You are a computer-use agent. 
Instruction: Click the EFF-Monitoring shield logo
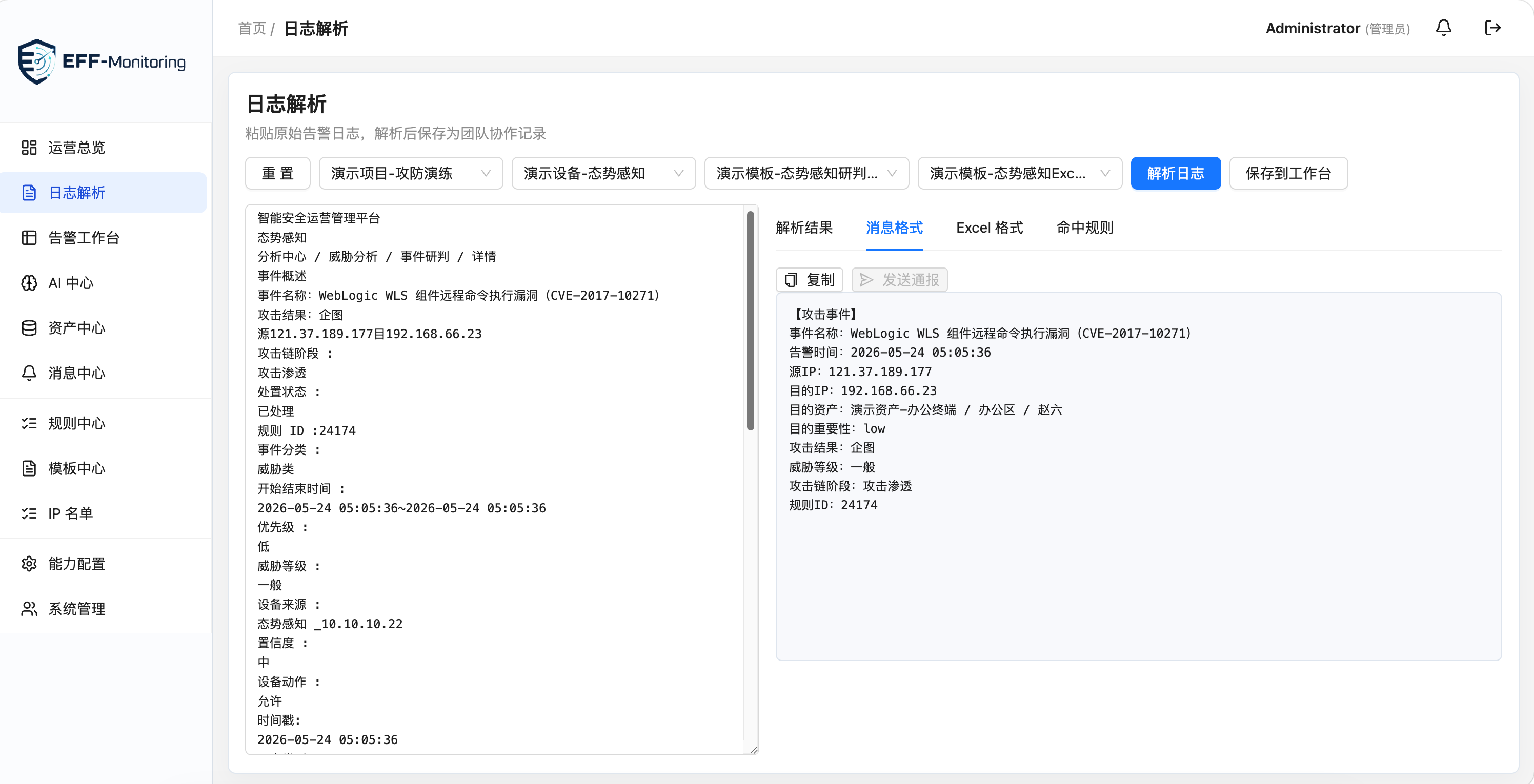pyautogui.click(x=36, y=61)
